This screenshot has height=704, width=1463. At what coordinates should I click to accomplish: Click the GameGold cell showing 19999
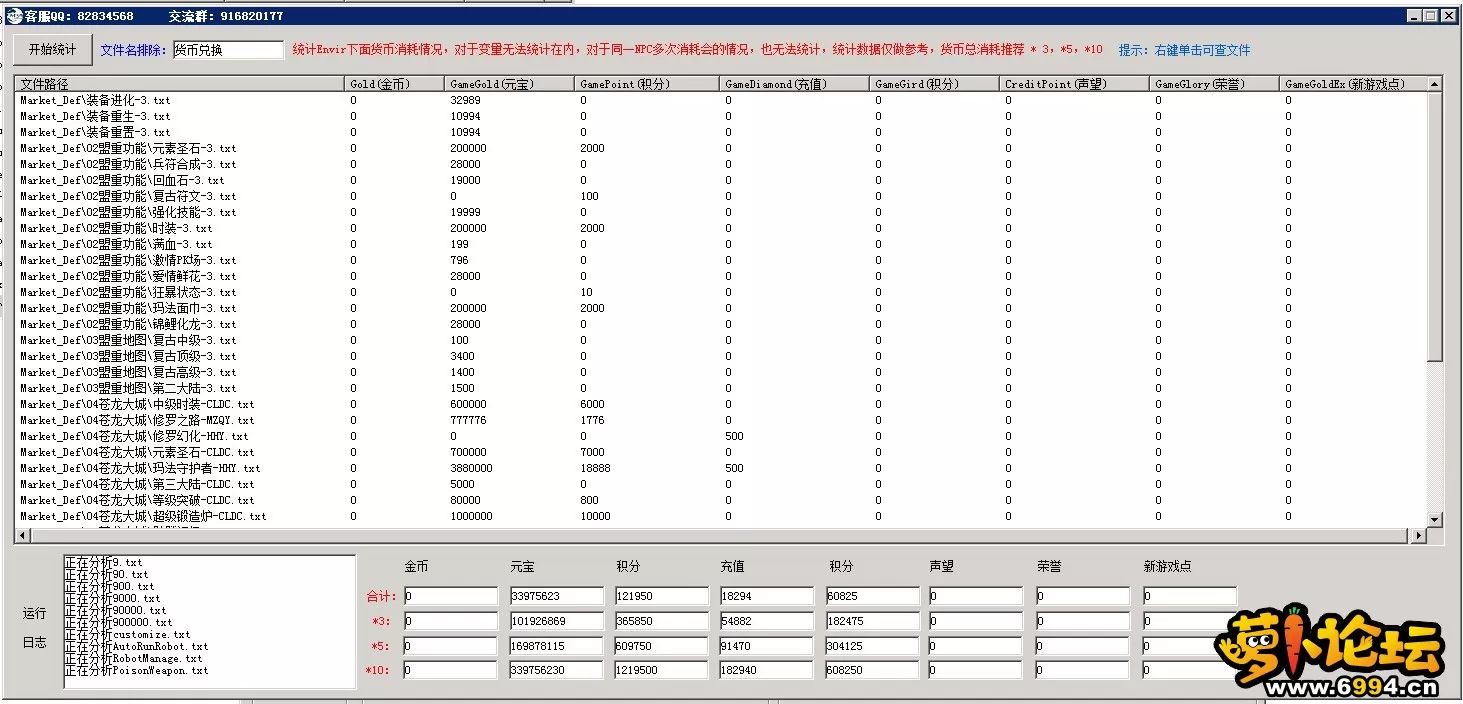[465, 212]
